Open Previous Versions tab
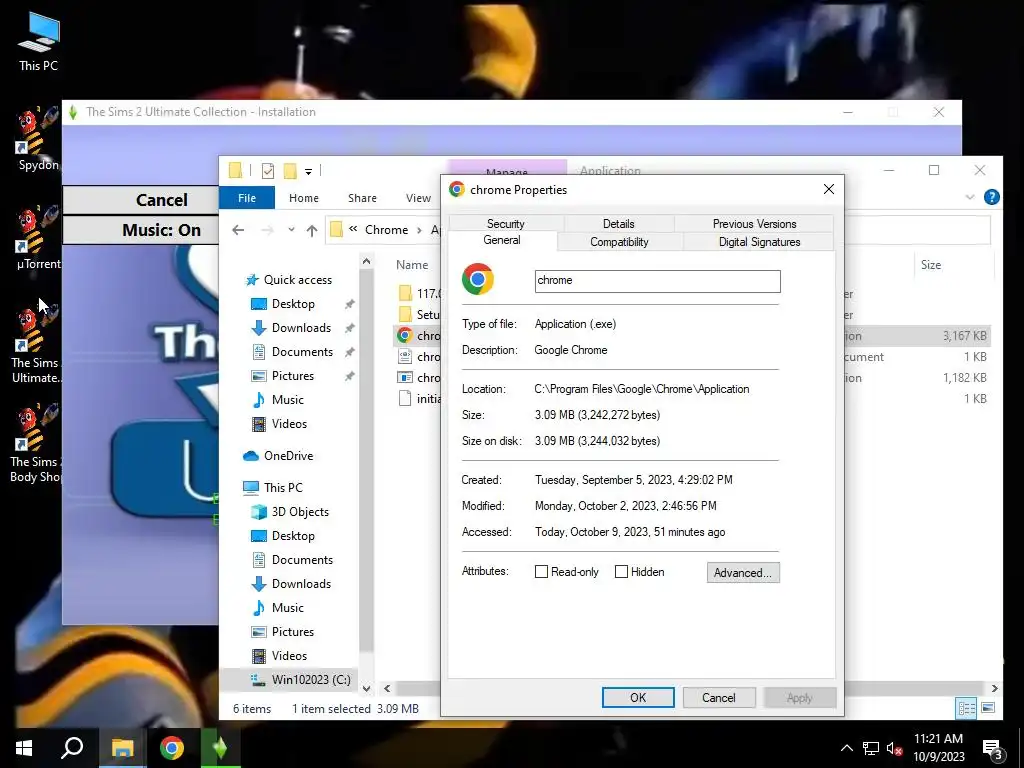1024x768 pixels. pos(754,223)
